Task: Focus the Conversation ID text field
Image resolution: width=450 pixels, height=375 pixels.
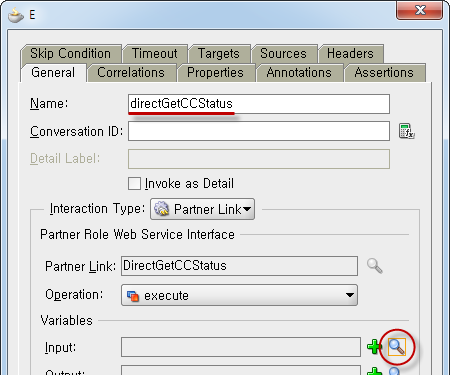Action: click(x=259, y=131)
